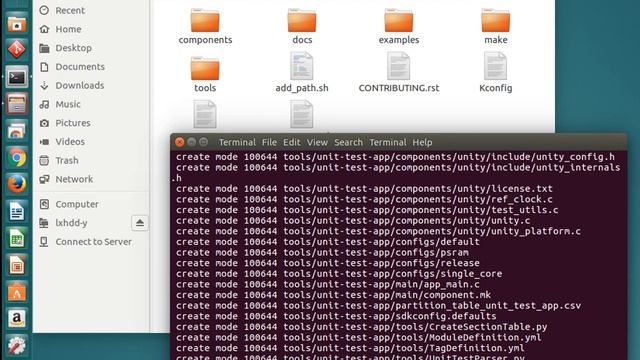Screen dimensions: 640x360
Task: Launch Google Chrome from the dock
Action: pos(17,158)
